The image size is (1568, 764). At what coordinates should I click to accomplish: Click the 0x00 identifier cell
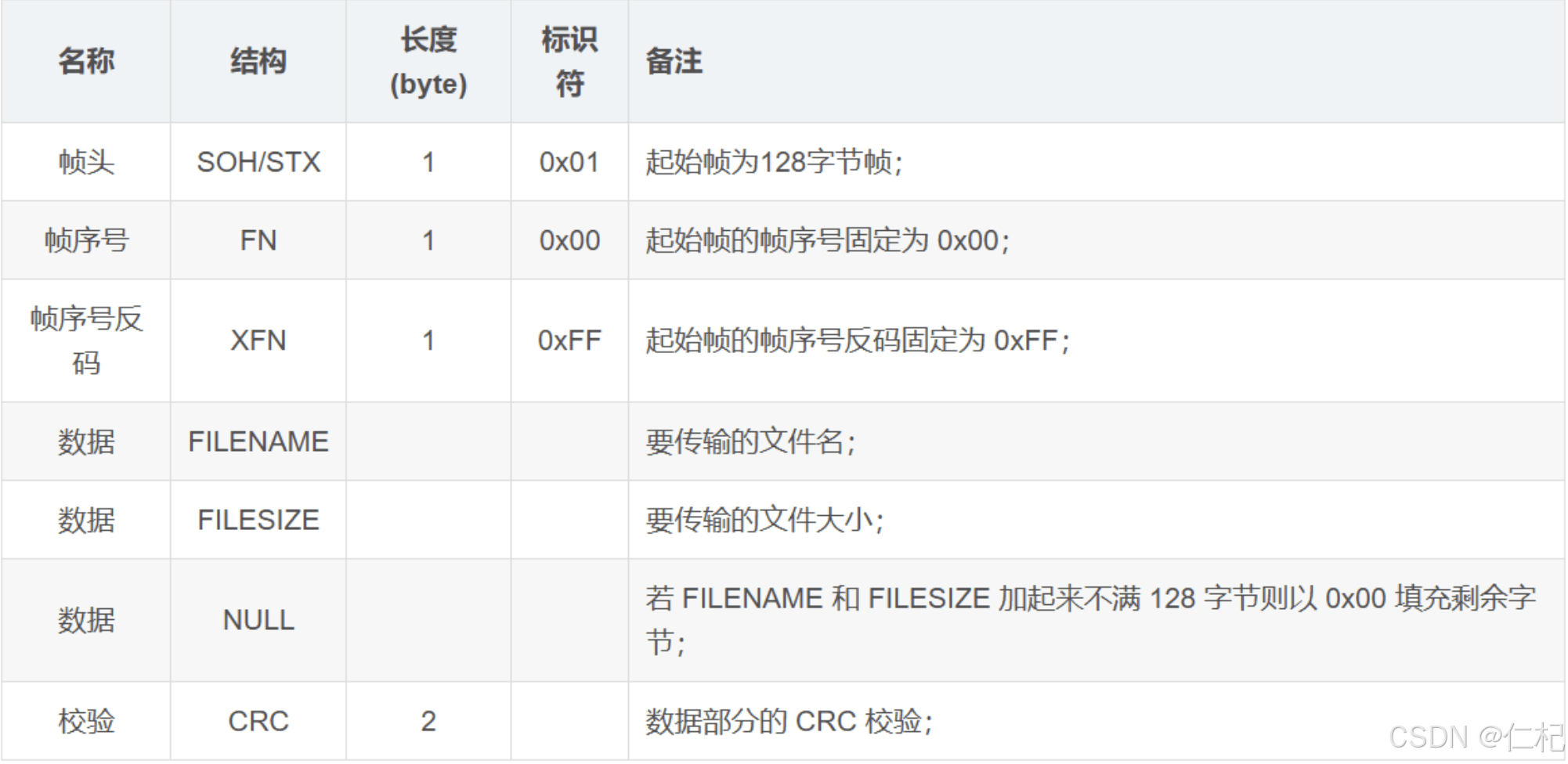[x=569, y=240]
